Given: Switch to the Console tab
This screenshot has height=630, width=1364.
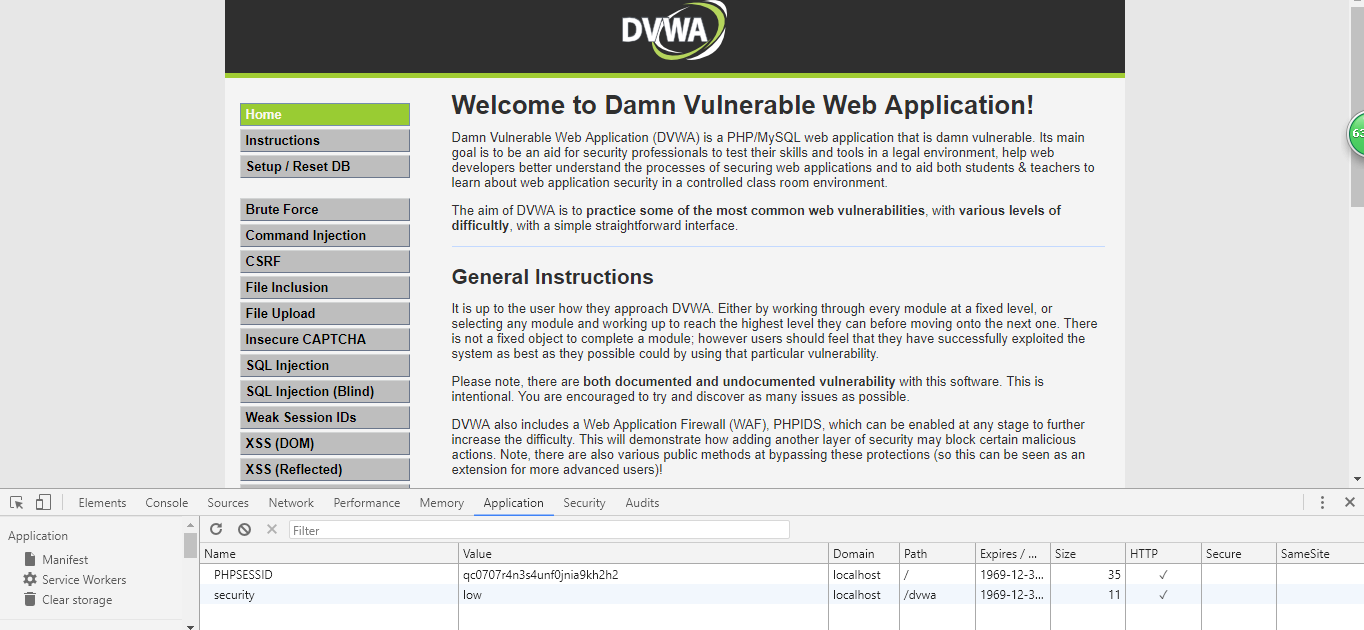Looking at the screenshot, I should pyautogui.click(x=167, y=503).
